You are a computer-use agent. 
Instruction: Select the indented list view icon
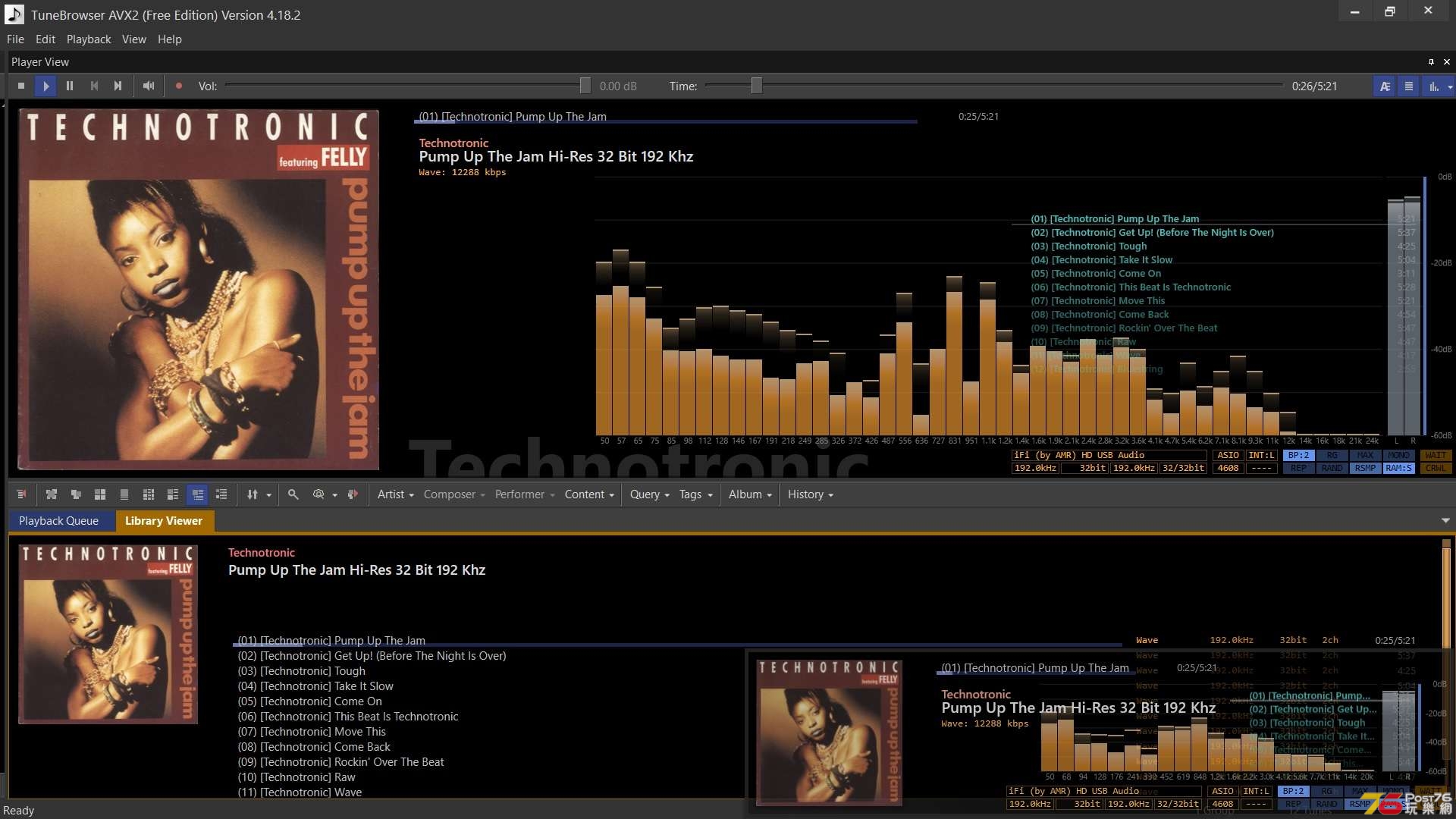click(x=221, y=494)
